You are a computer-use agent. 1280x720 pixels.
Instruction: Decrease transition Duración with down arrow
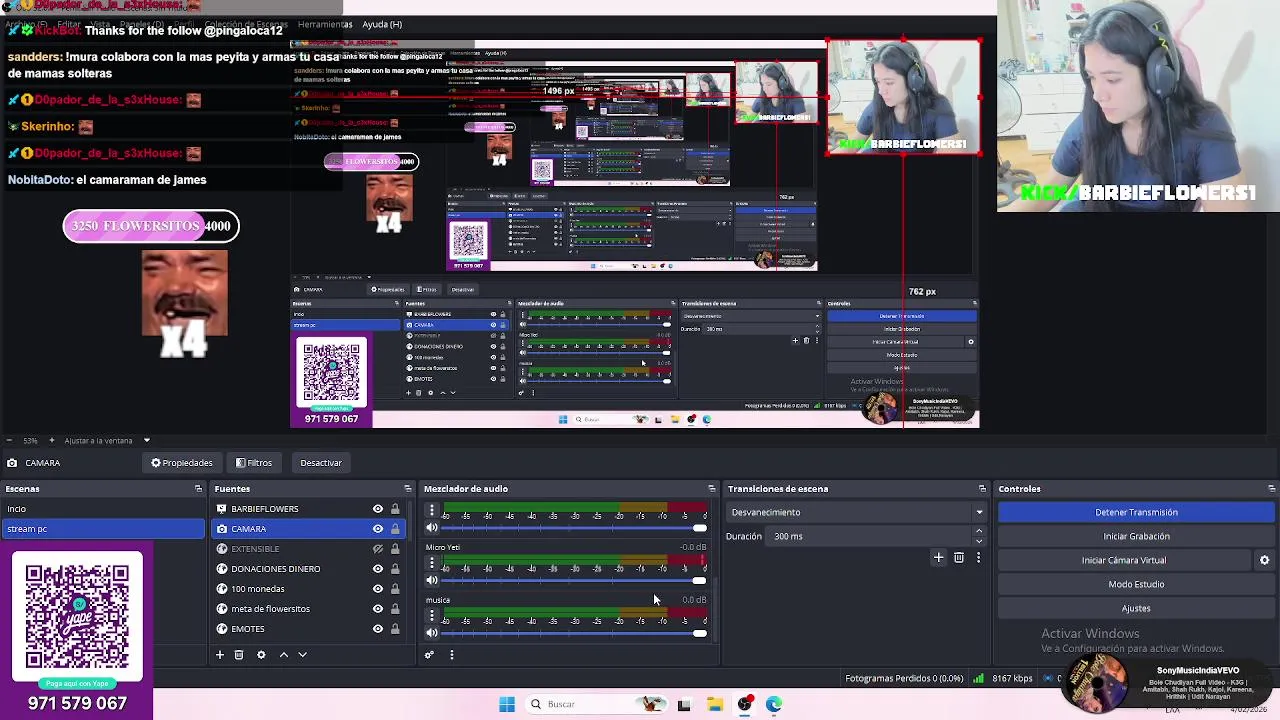[979, 541]
